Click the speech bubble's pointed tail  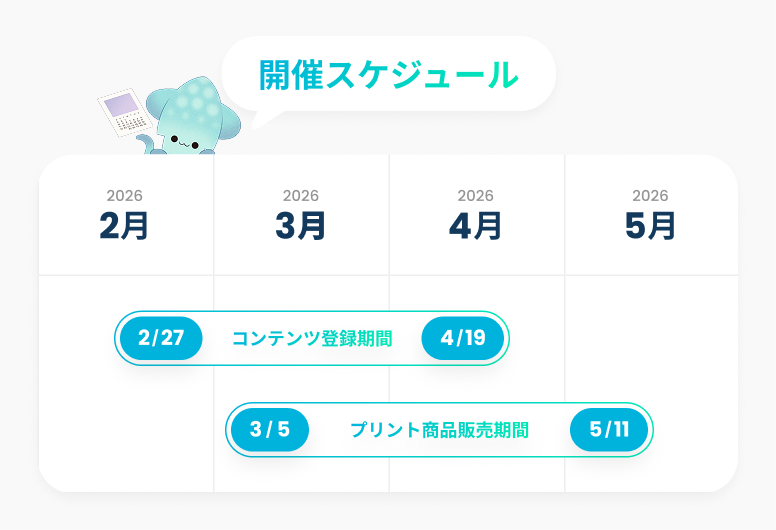click(x=262, y=118)
